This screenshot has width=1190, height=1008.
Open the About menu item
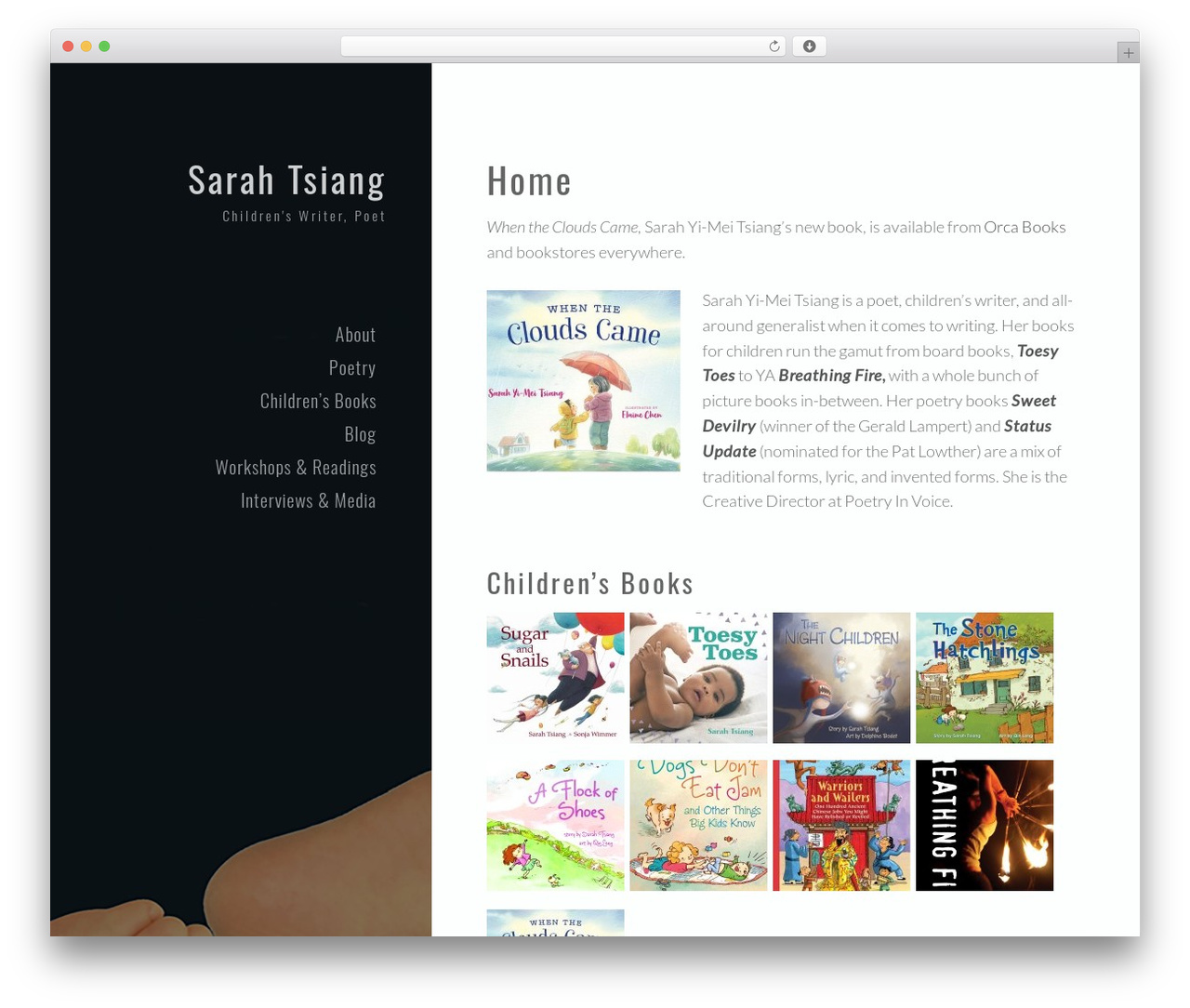(x=355, y=335)
